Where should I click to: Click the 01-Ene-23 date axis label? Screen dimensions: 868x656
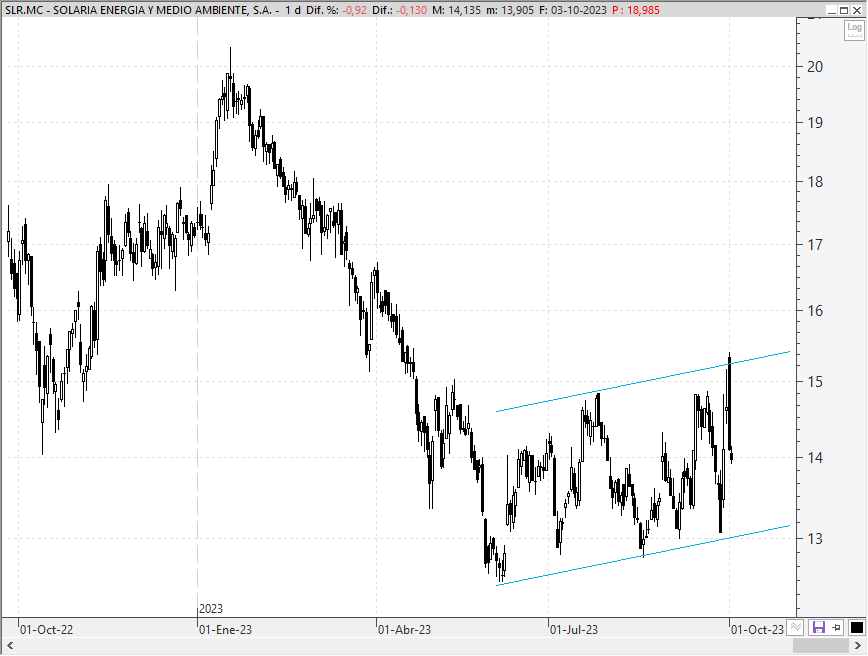225,630
